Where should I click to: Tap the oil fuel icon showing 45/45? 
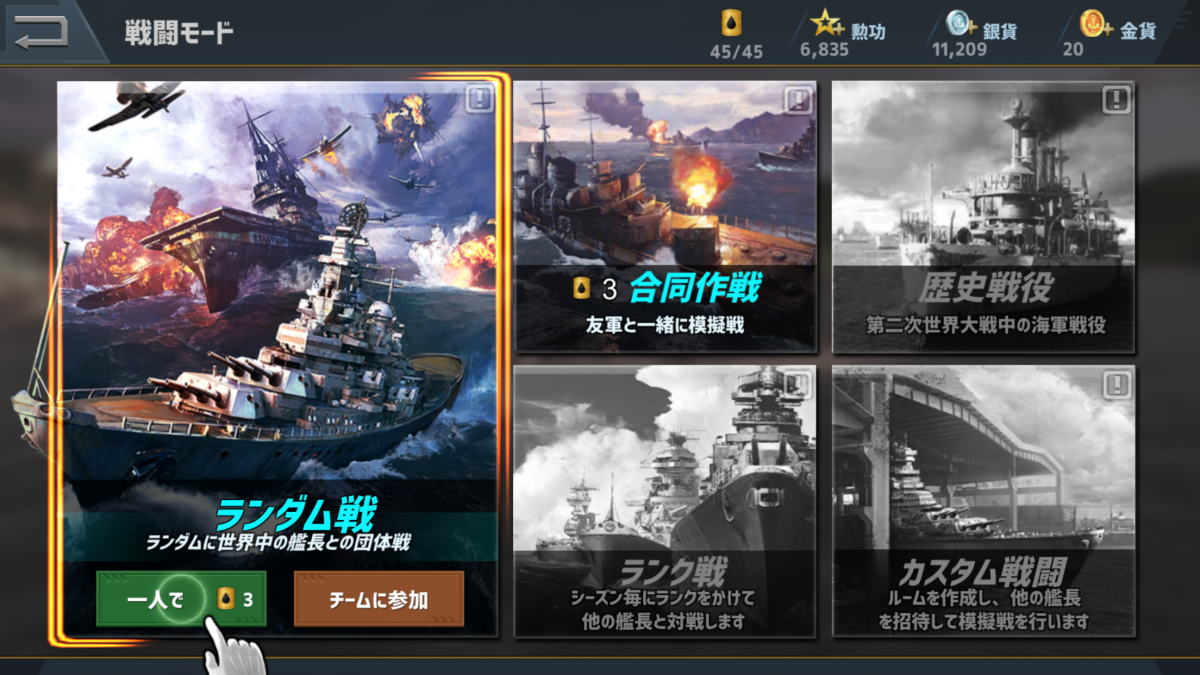click(732, 23)
